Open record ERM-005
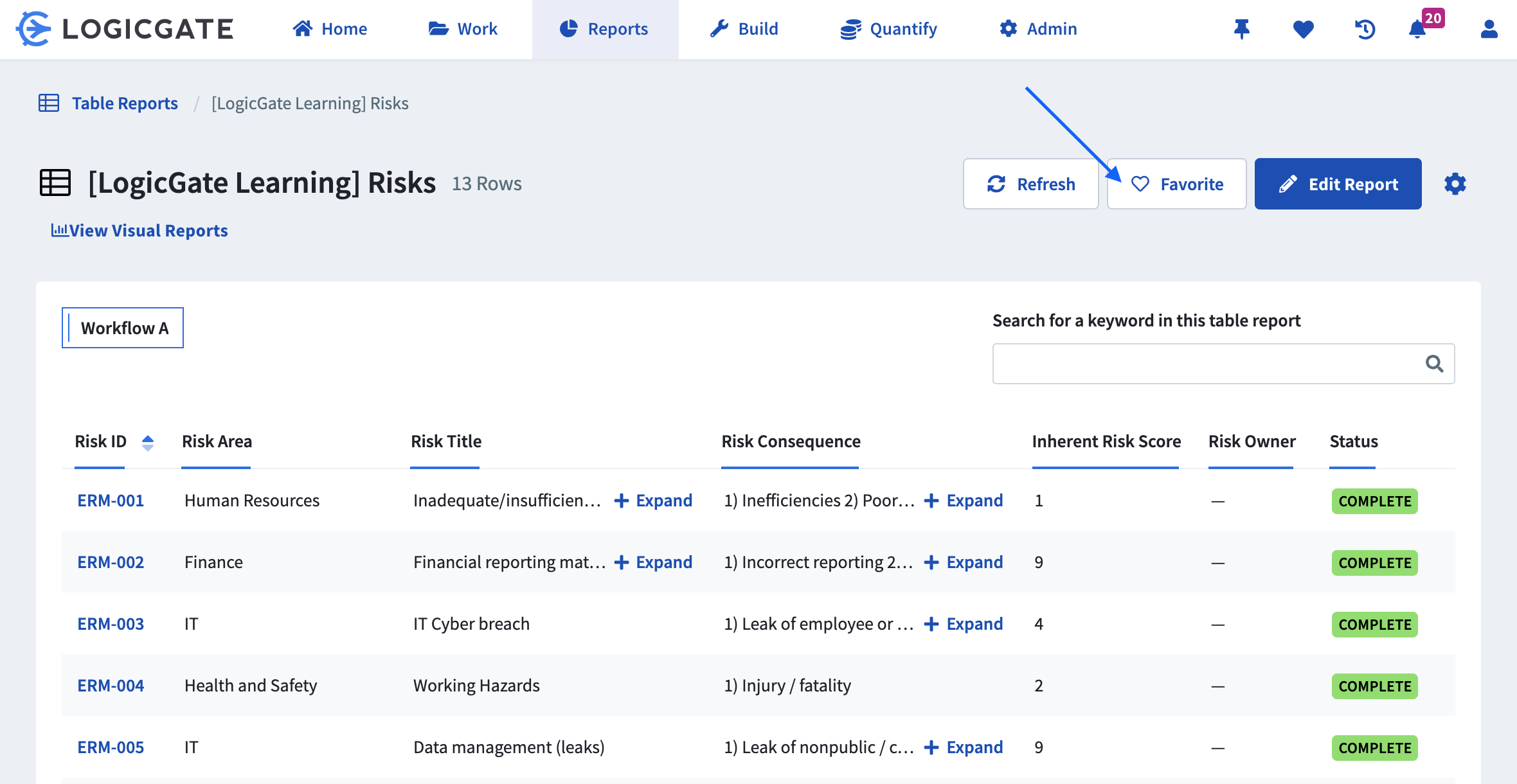 coord(111,747)
